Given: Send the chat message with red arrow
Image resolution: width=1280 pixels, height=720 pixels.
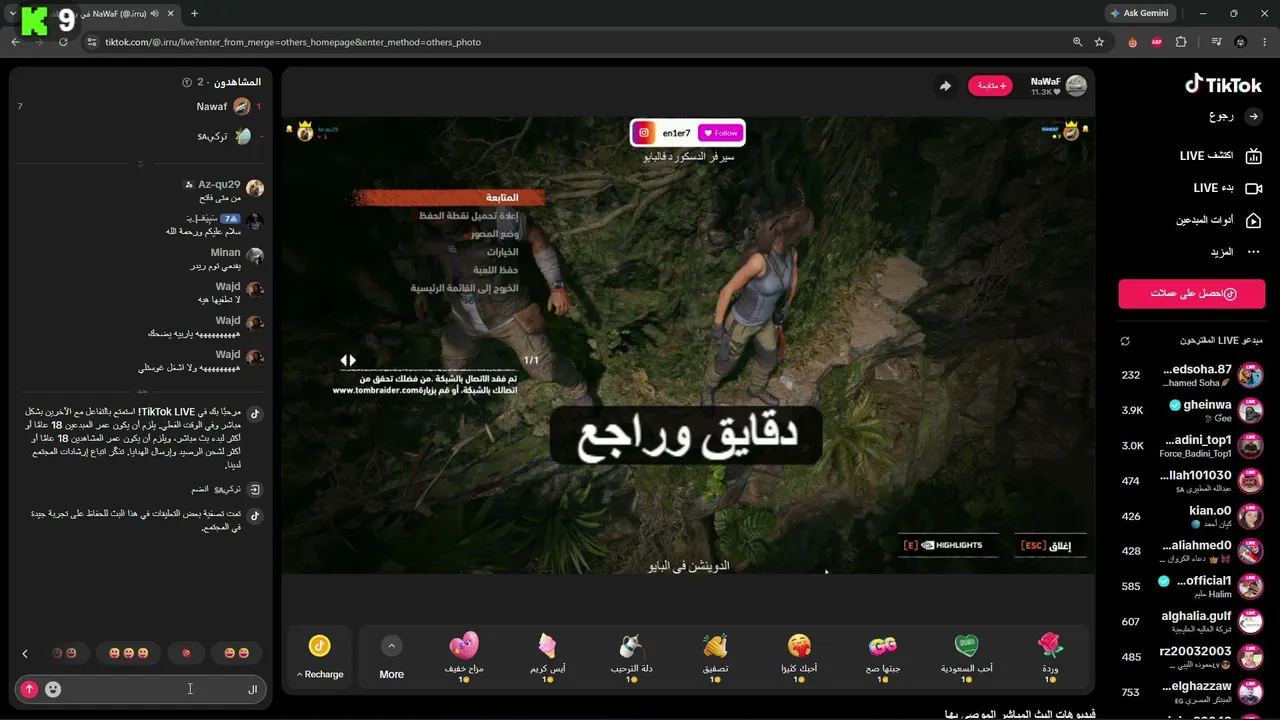Looking at the screenshot, I should pyautogui.click(x=29, y=689).
